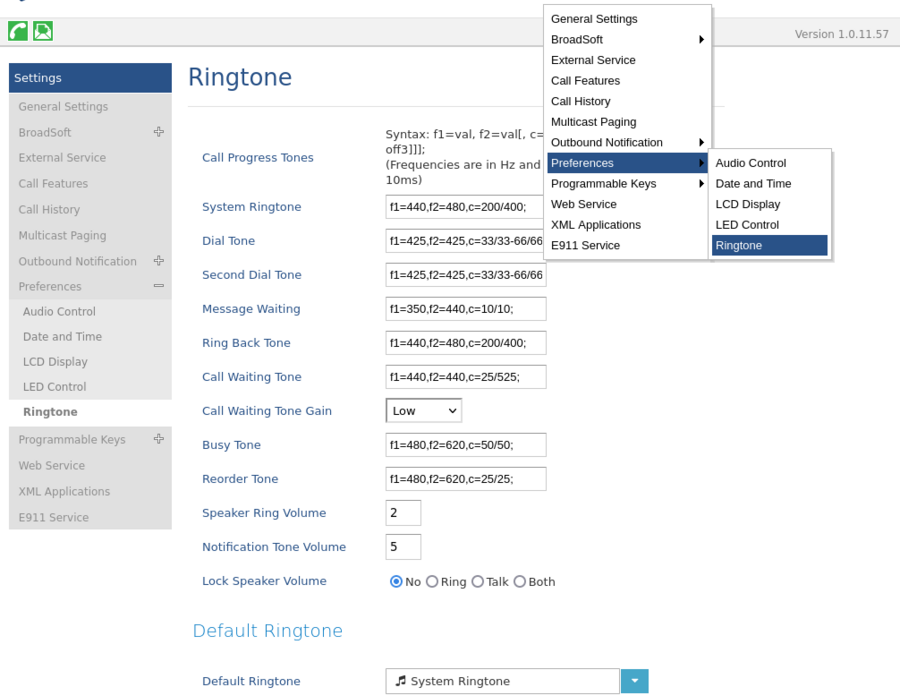Click the Notification Tone Volume input field
The image size is (900, 700).
coord(403,547)
